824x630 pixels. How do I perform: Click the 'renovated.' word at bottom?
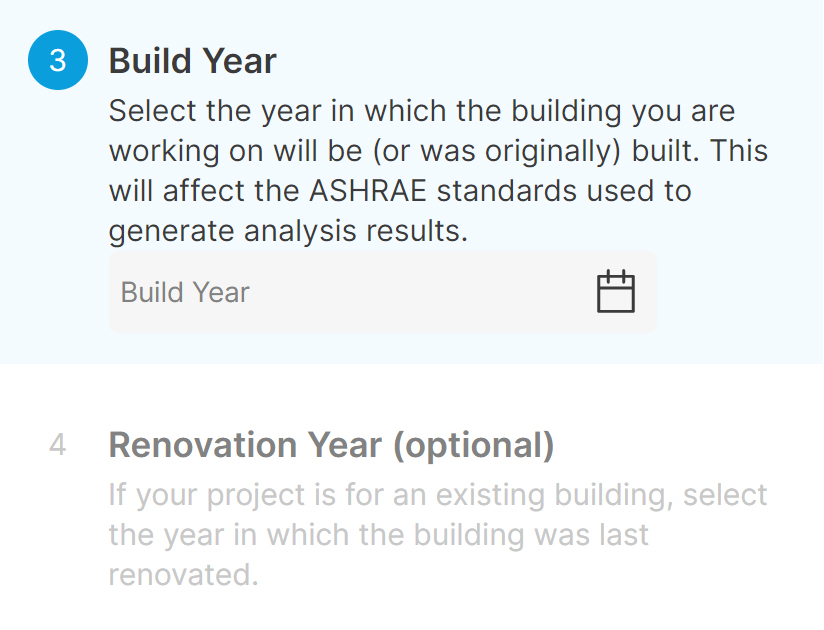[x=183, y=575]
